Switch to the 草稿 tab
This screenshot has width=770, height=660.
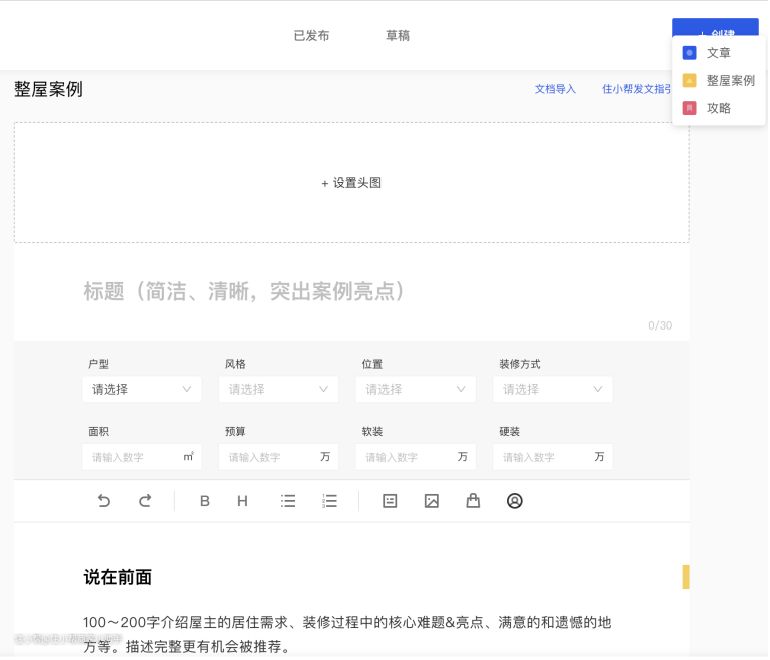398,36
